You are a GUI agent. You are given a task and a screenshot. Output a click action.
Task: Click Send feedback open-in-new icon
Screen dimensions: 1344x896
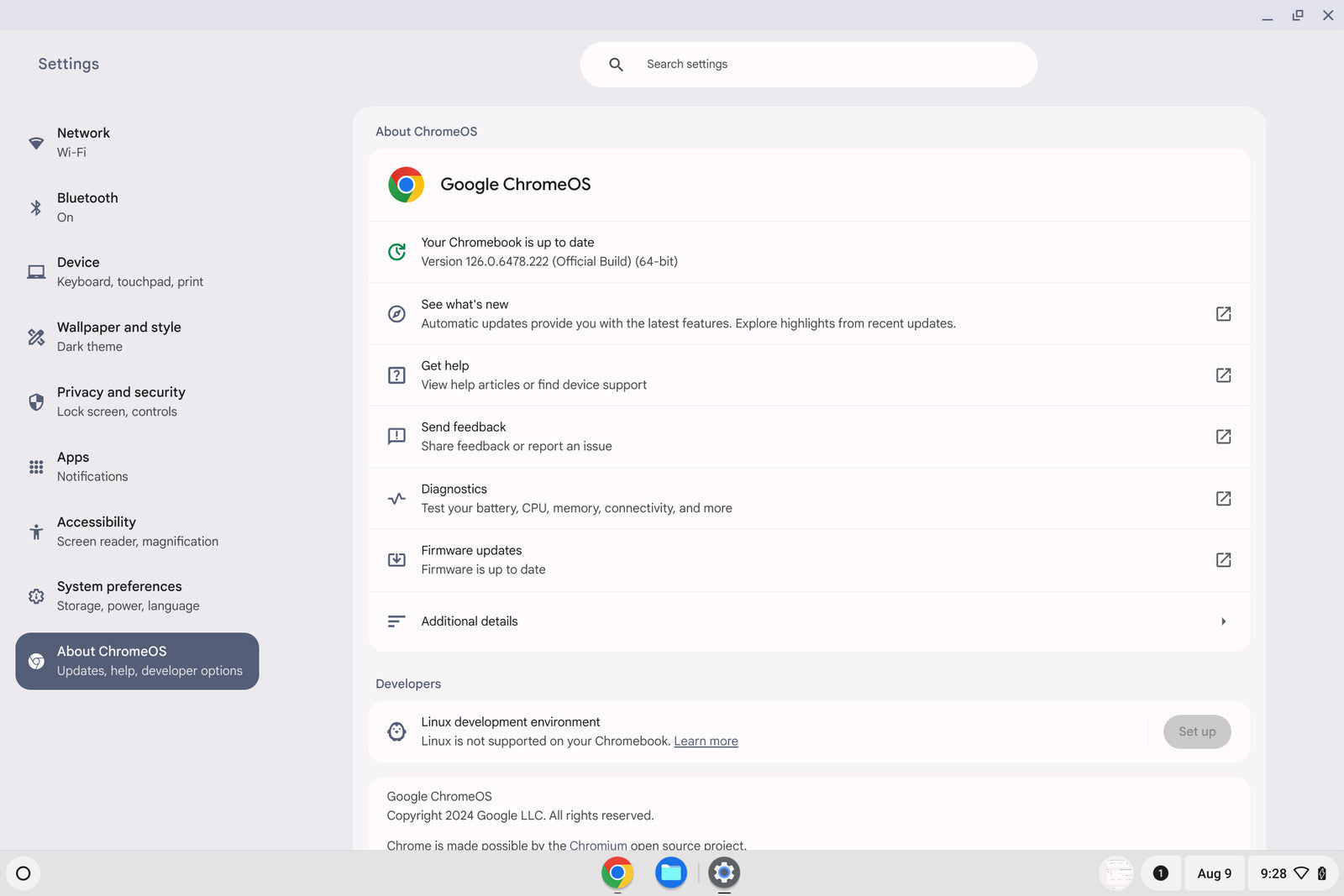1223,437
